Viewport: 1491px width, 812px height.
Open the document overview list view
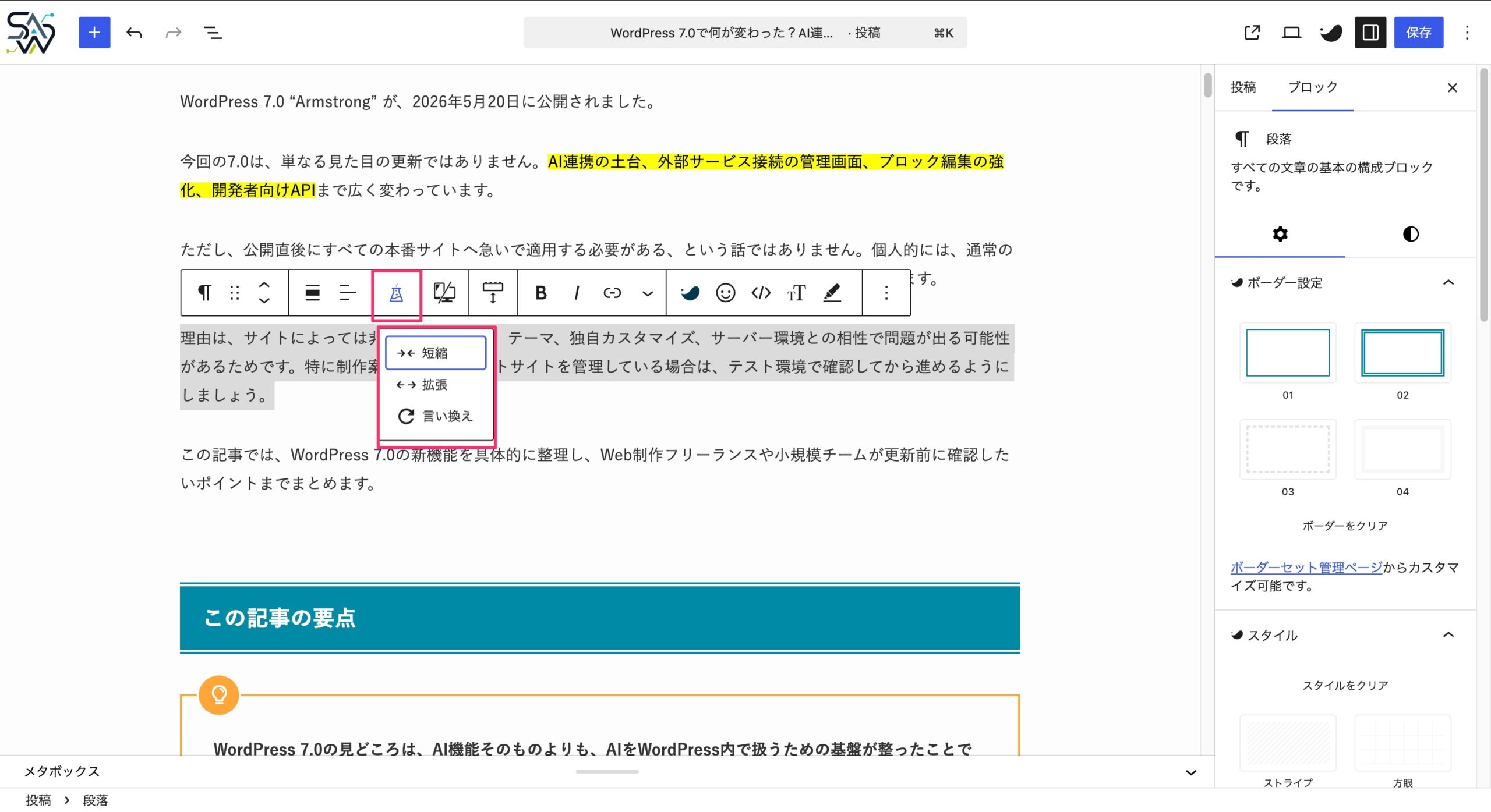coord(213,33)
